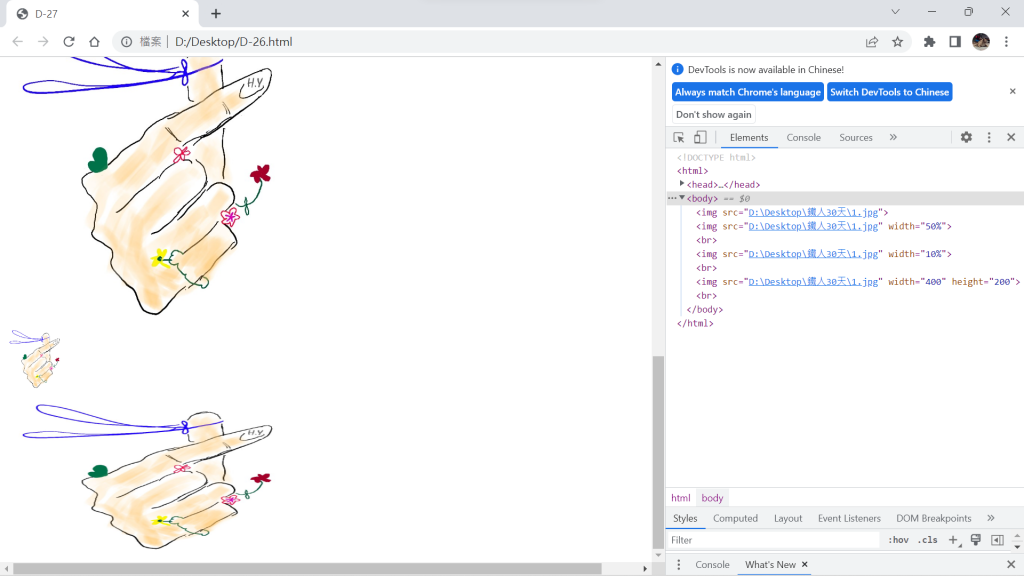Screen dimensions: 1024x576
Task: Click the stretched 400x200 hand image
Action: (x=140, y=476)
